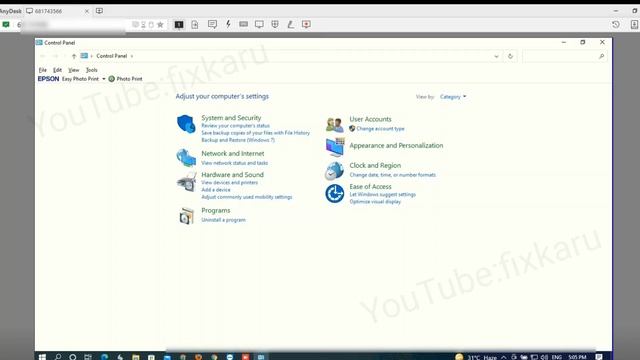Click the AnyDesk keyboard icon
This screenshot has height=360, width=640.
tap(244, 24)
